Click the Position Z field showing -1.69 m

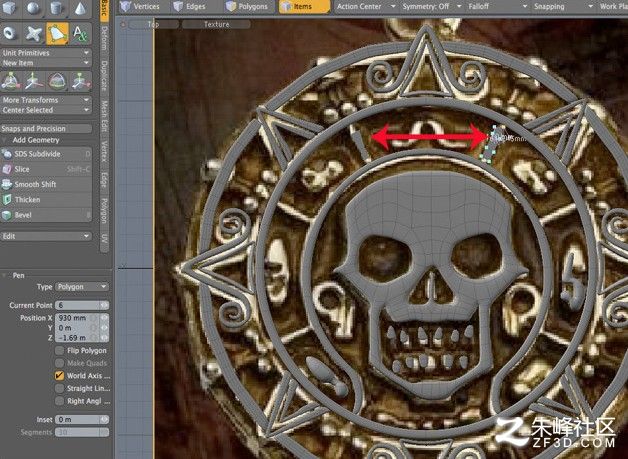(x=82, y=338)
